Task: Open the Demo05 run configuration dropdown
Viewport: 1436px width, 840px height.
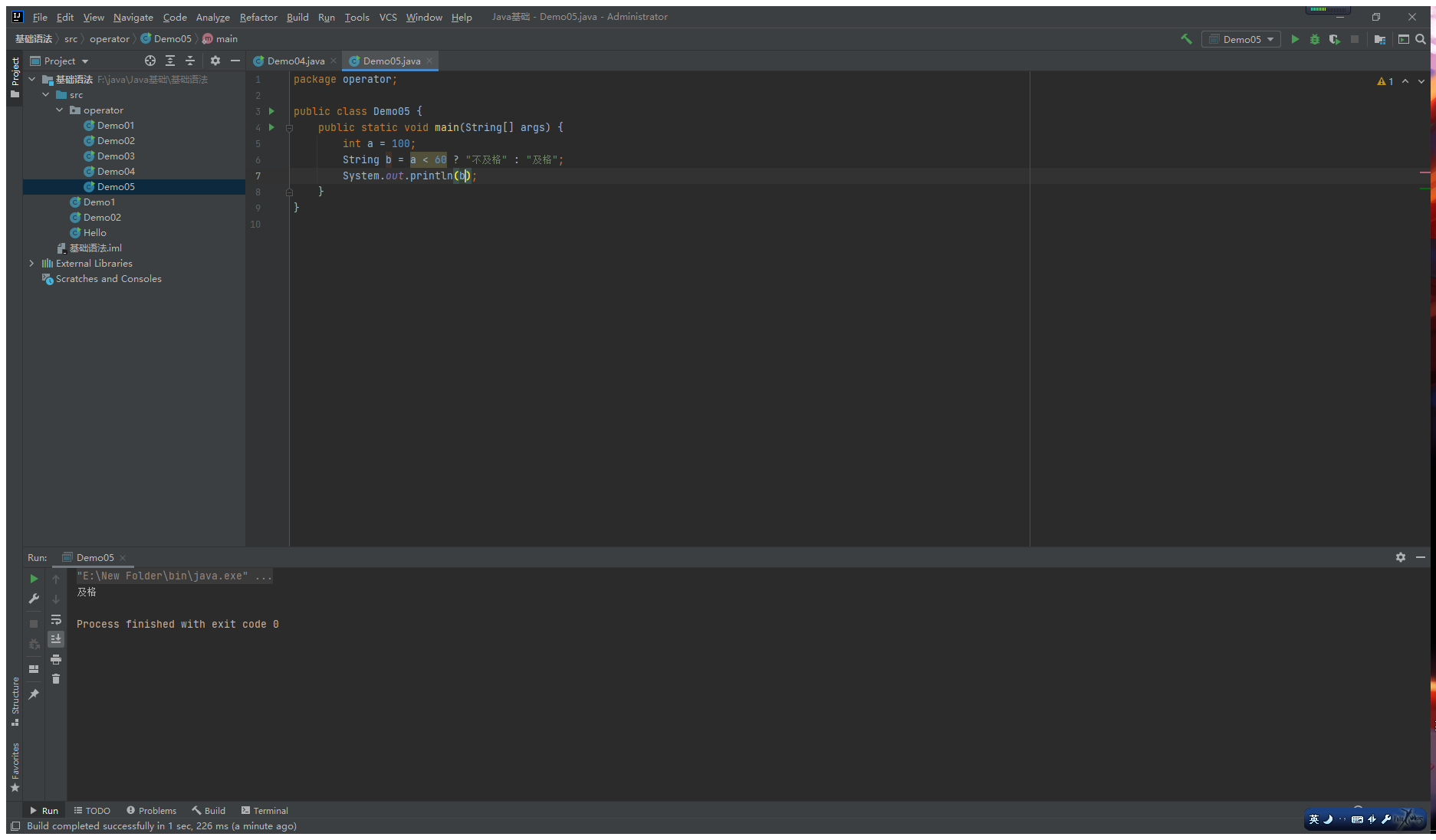Action: coord(1241,39)
